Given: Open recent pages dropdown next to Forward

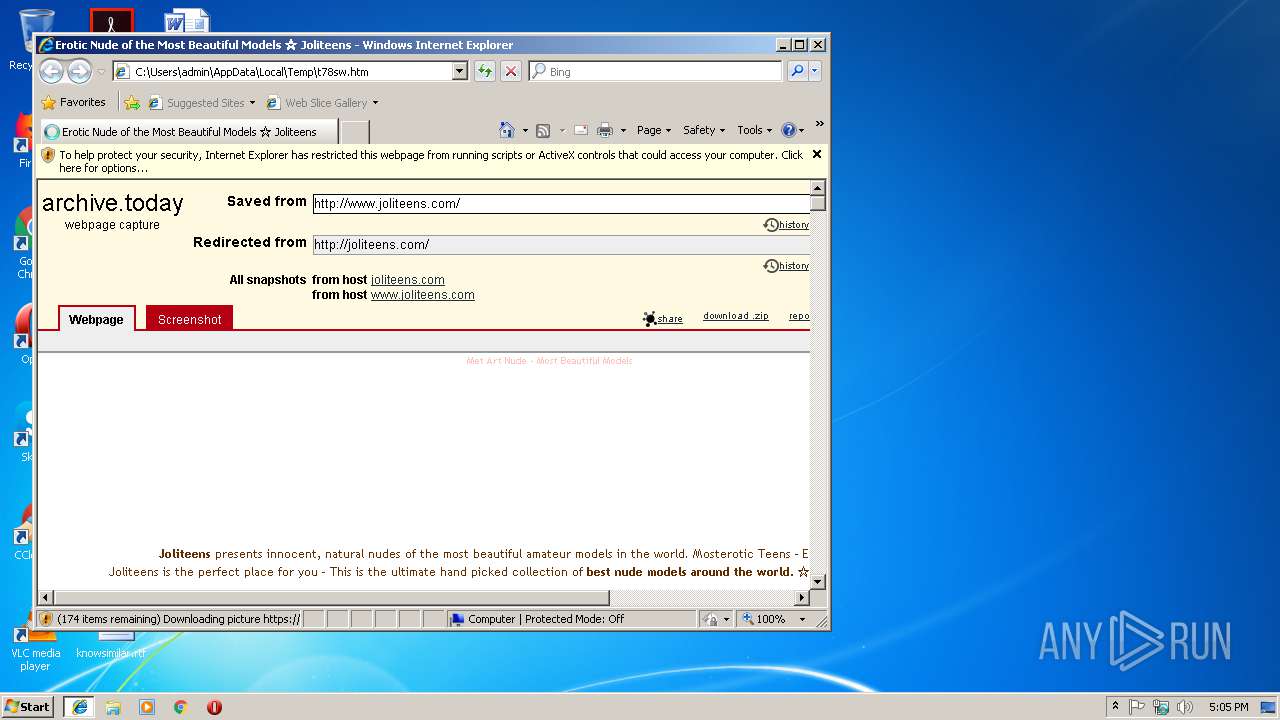Looking at the screenshot, I should coord(101,72).
